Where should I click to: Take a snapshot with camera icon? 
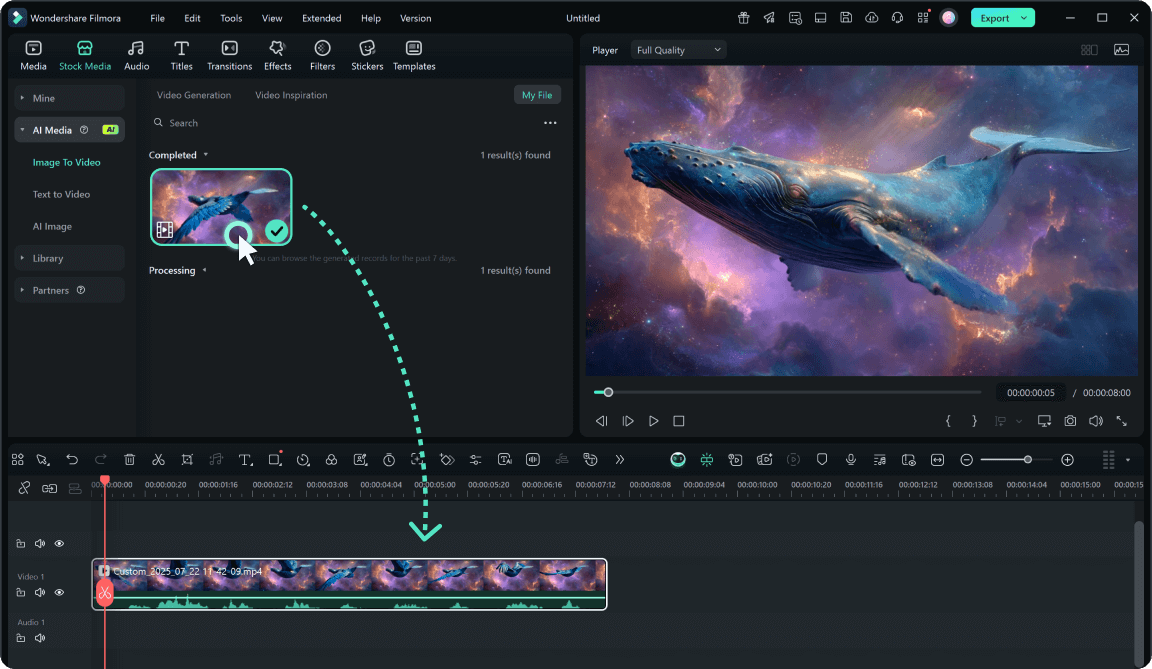pos(1070,421)
